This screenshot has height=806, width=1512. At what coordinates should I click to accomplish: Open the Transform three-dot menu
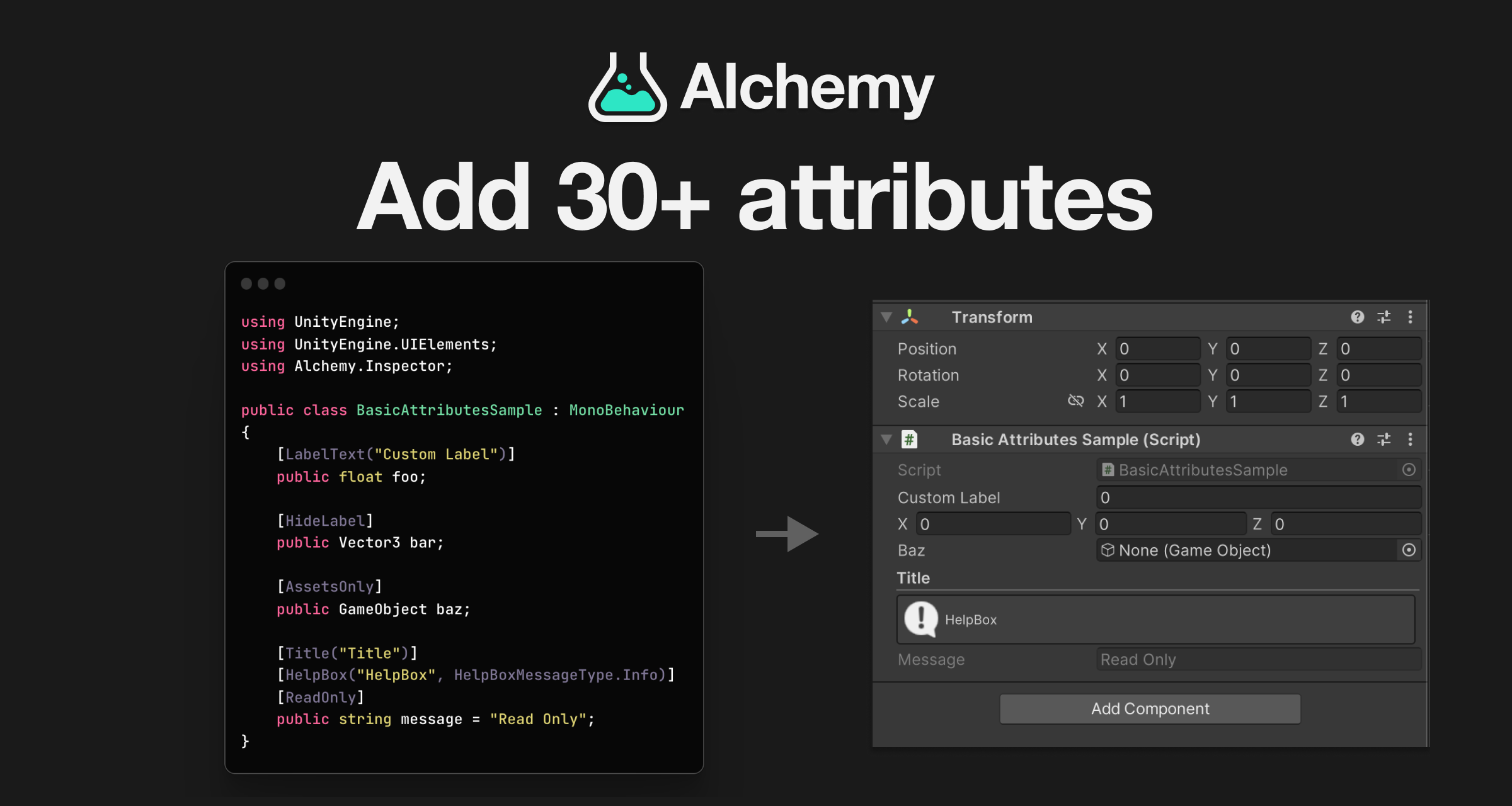click(1411, 317)
